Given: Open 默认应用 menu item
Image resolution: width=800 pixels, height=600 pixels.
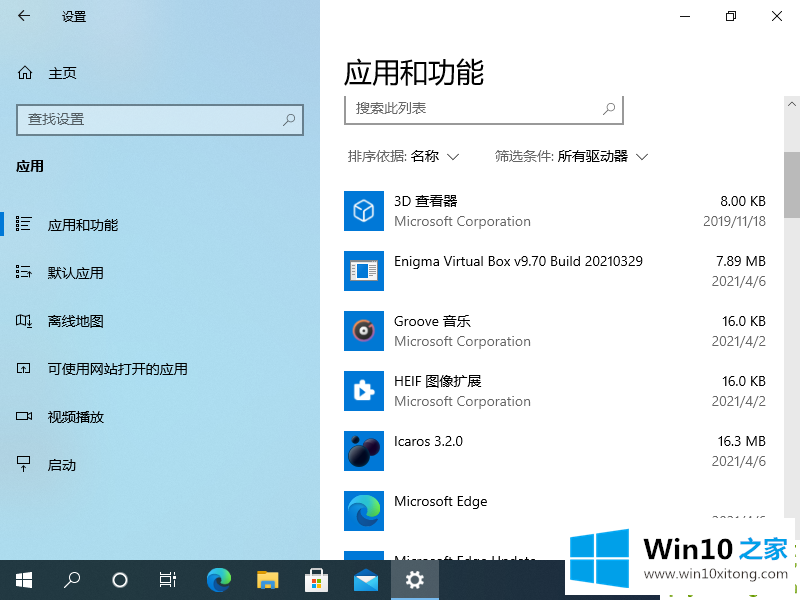Looking at the screenshot, I should click(x=76, y=273).
